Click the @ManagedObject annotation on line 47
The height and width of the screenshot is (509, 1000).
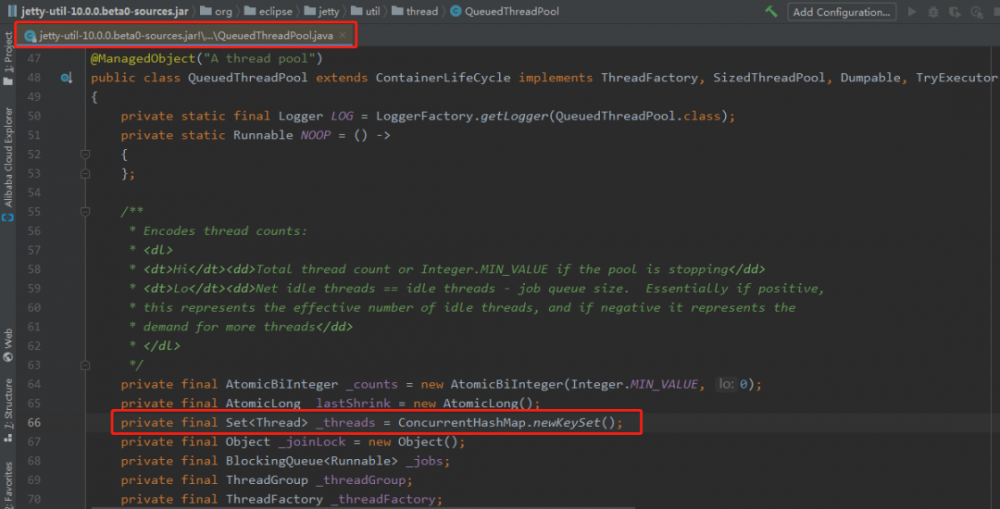coord(143,59)
